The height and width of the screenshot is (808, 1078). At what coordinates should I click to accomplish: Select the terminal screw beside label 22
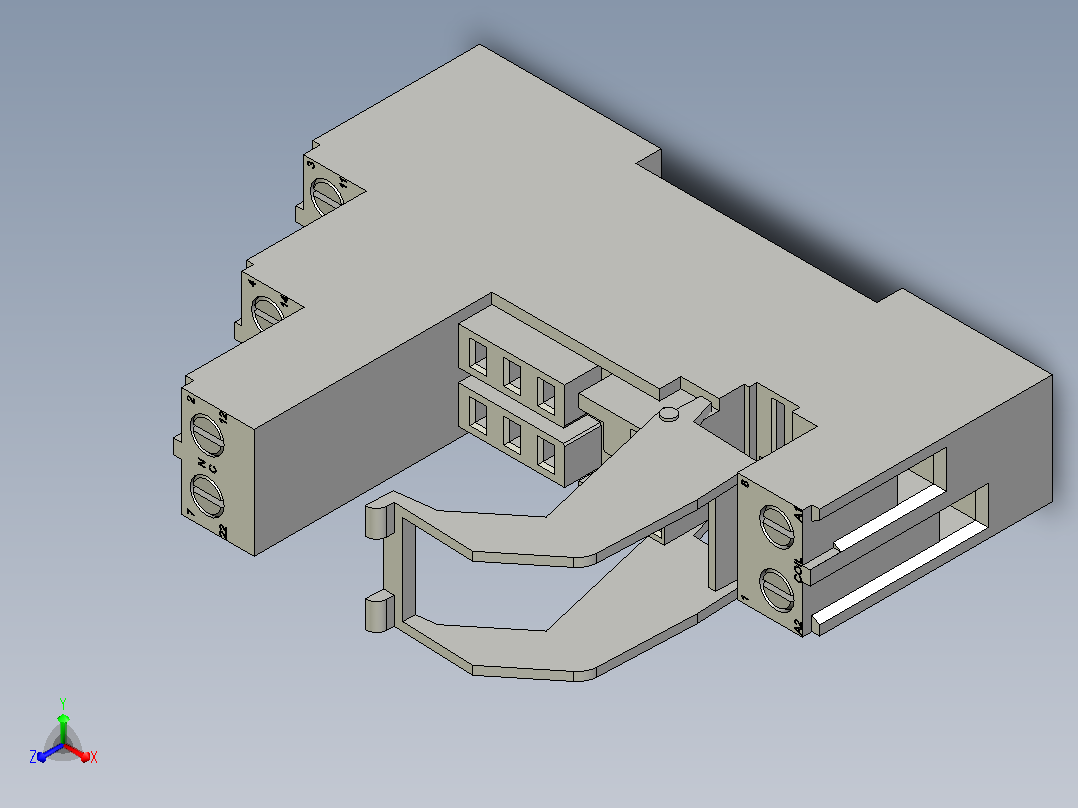point(207,496)
